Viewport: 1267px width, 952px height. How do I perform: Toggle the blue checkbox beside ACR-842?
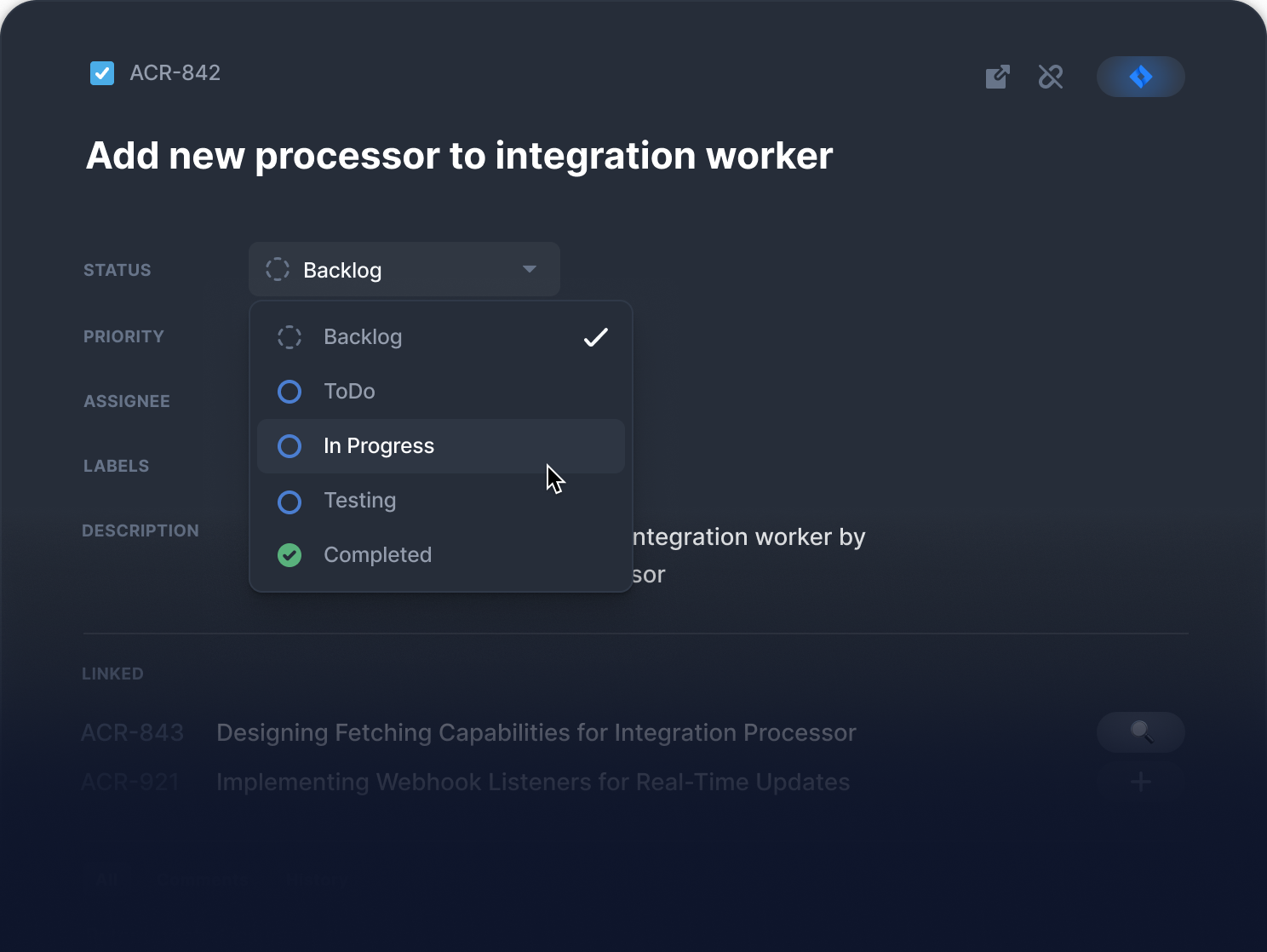pos(102,73)
